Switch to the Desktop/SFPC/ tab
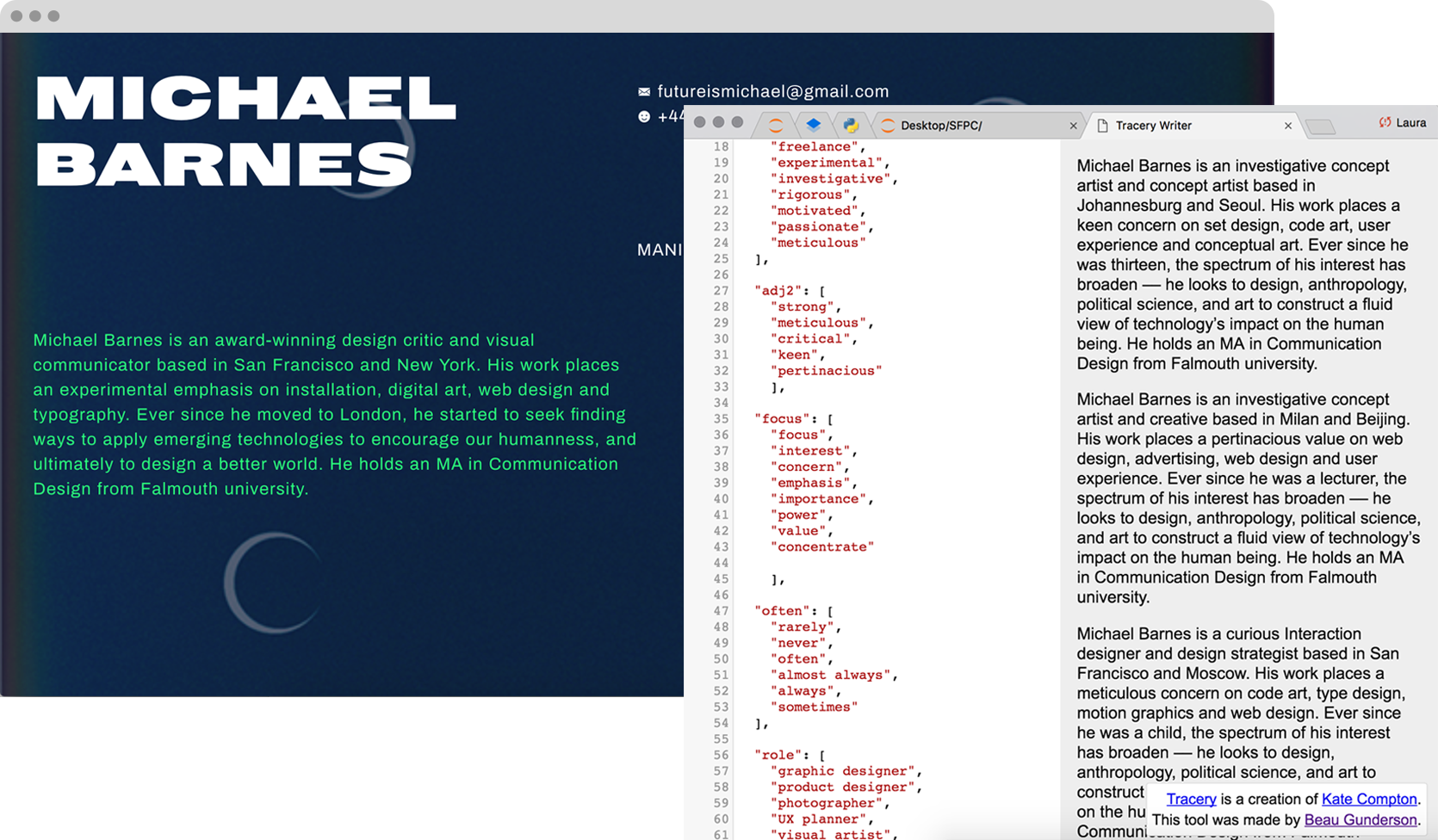Screen dimensions: 1438x840 point(979,126)
